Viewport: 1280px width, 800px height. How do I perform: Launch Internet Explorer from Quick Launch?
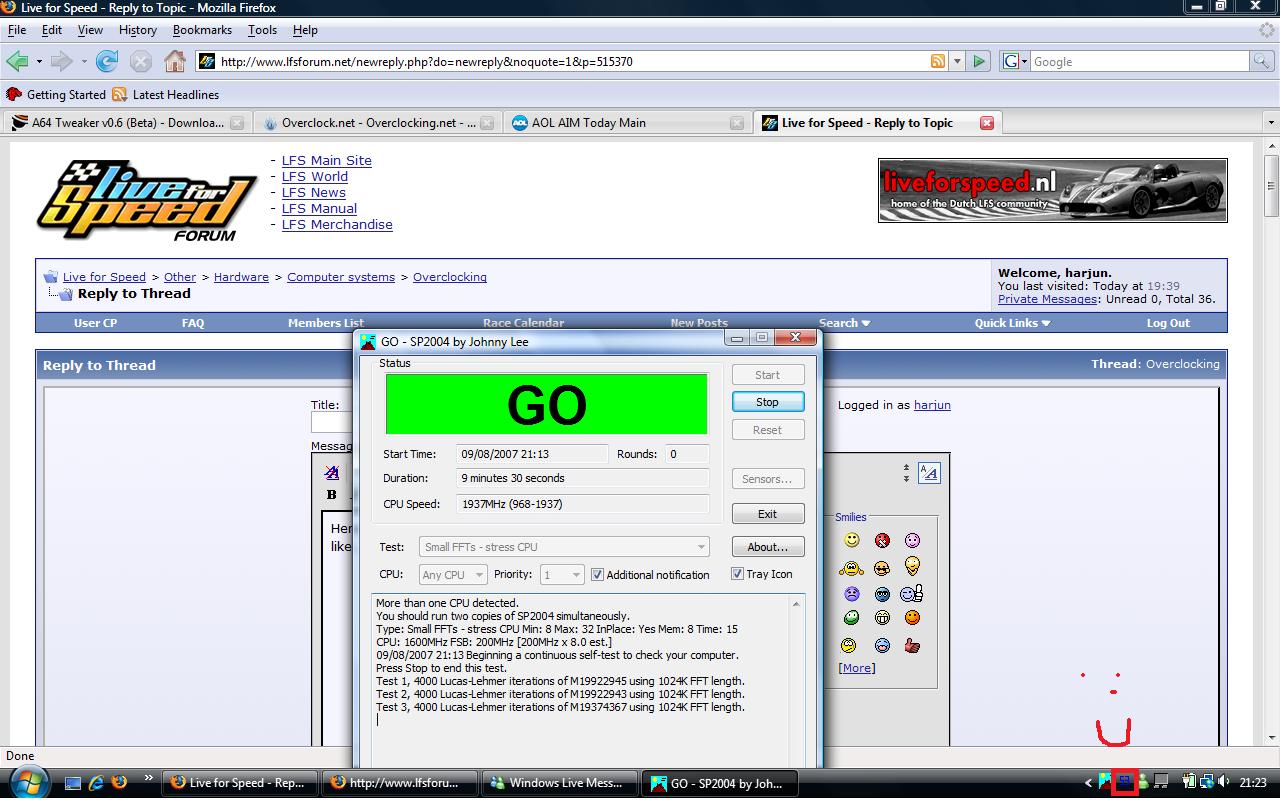pos(96,782)
